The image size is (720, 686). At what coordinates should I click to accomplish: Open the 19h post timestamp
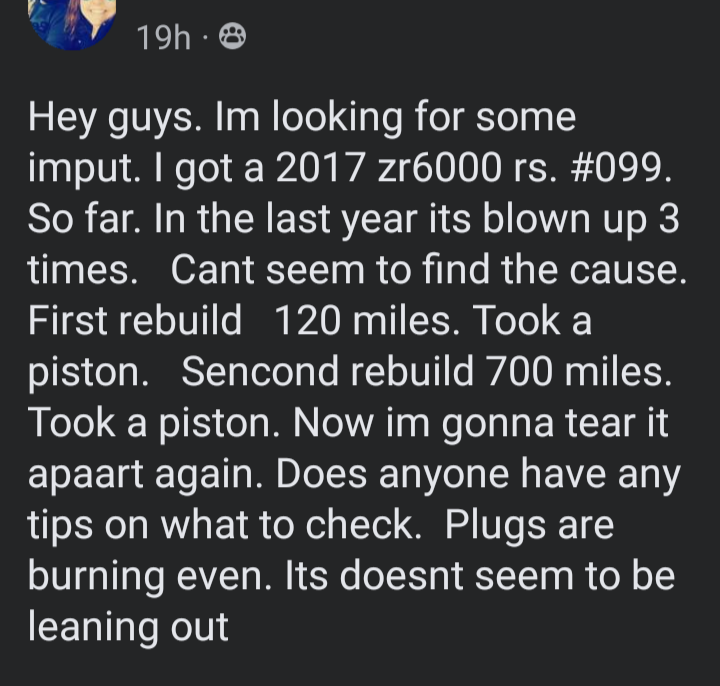click(x=163, y=38)
